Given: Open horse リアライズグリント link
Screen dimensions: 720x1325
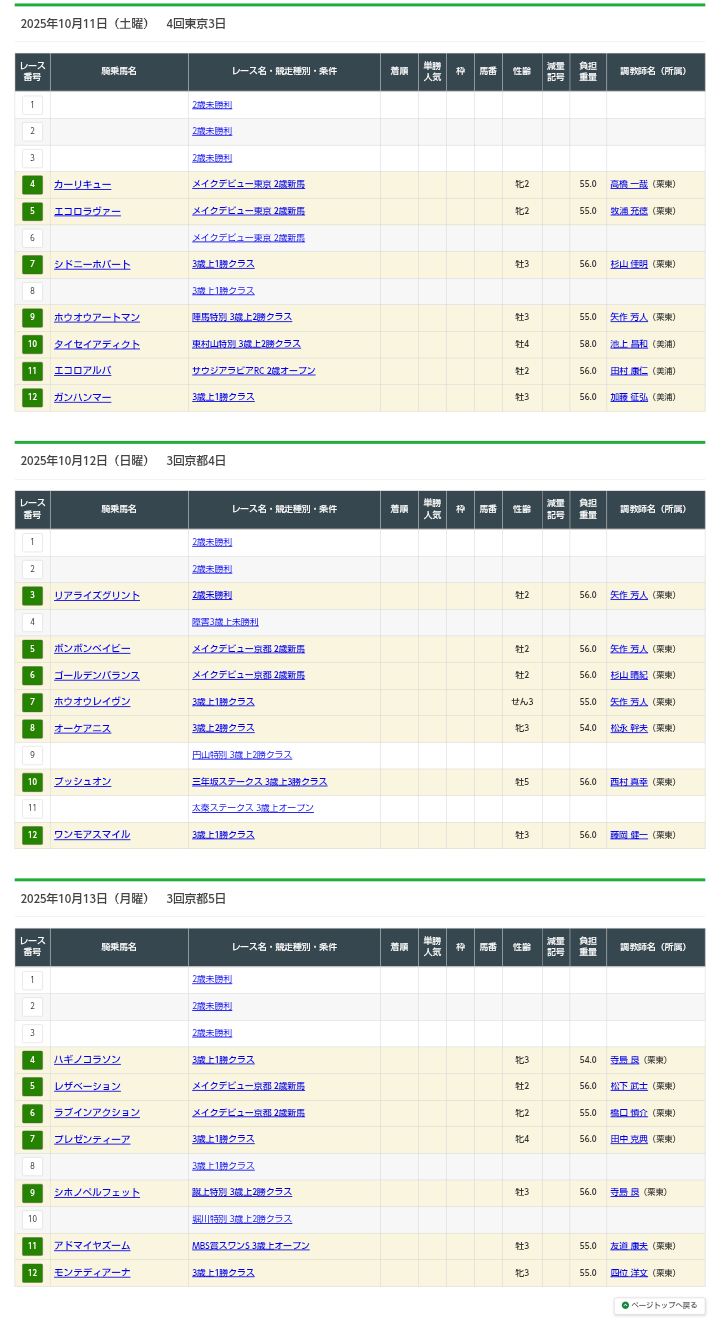Looking at the screenshot, I should point(97,595).
